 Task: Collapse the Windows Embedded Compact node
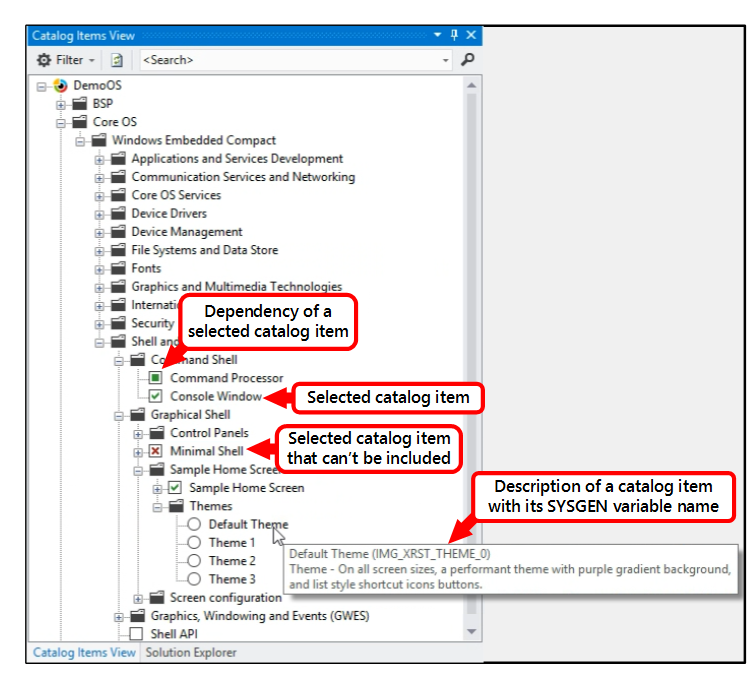point(80,142)
